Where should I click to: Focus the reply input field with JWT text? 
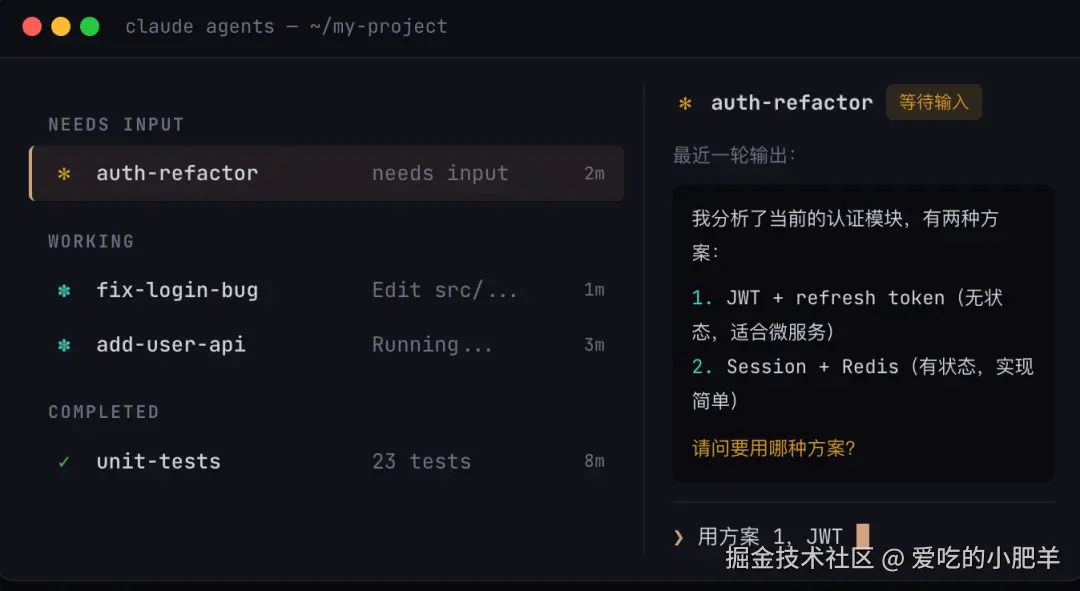pos(864,537)
